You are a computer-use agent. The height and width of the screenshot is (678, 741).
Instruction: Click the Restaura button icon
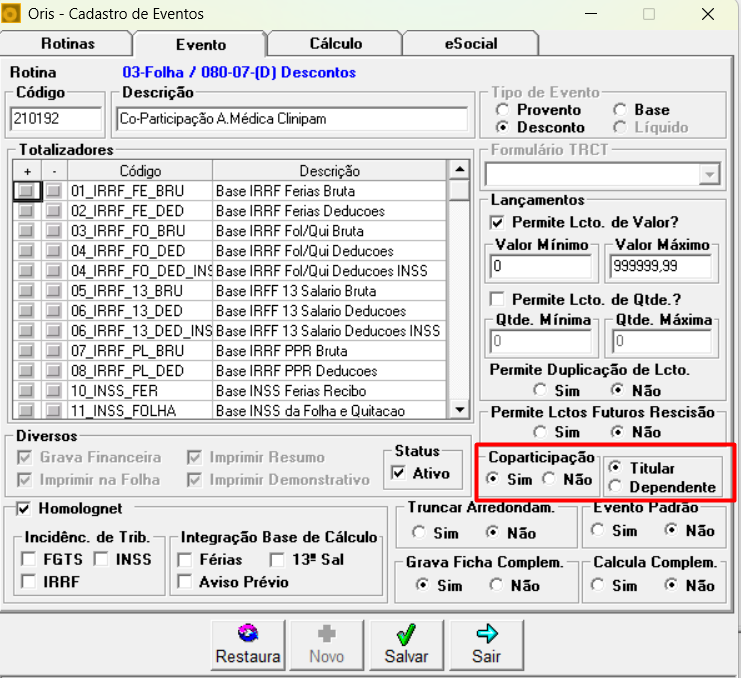tap(248, 633)
